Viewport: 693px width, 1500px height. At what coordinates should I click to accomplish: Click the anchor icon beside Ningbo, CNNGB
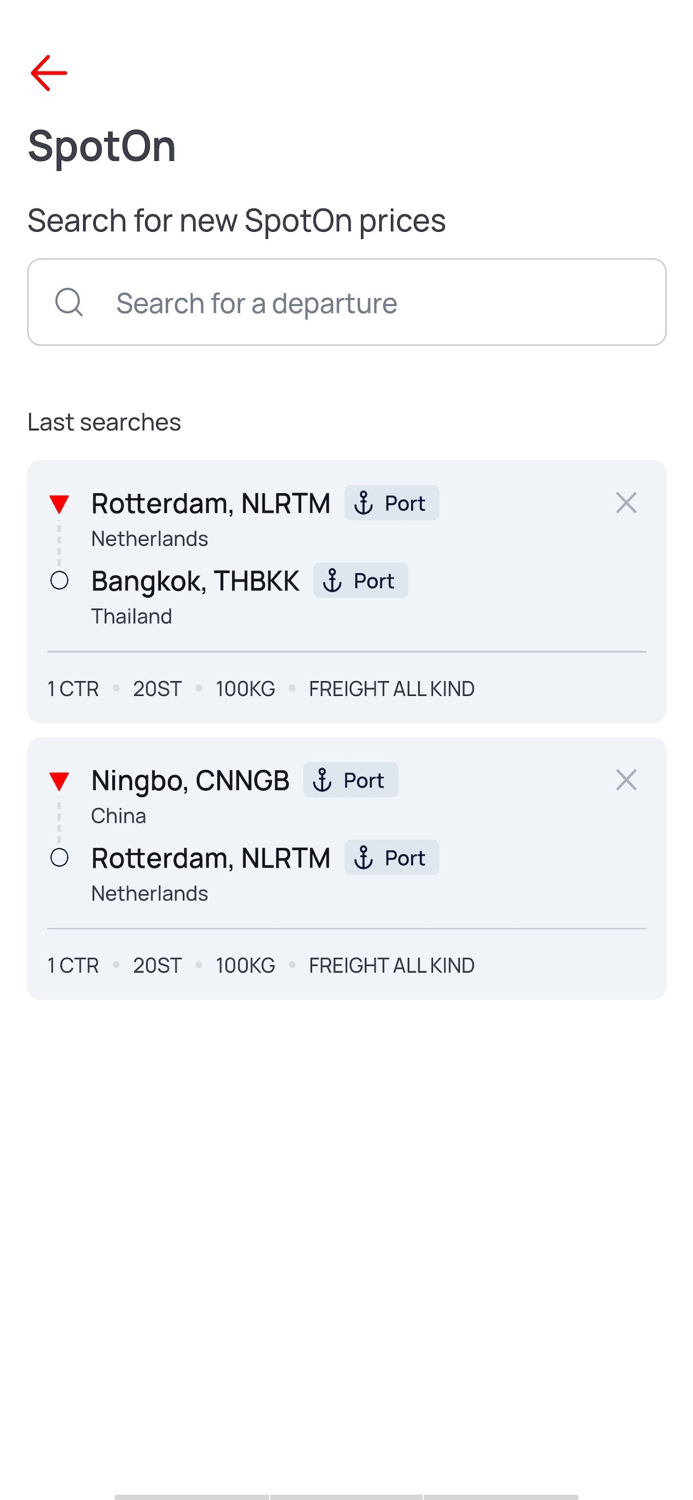pyautogui.click(x=322, y=780)
